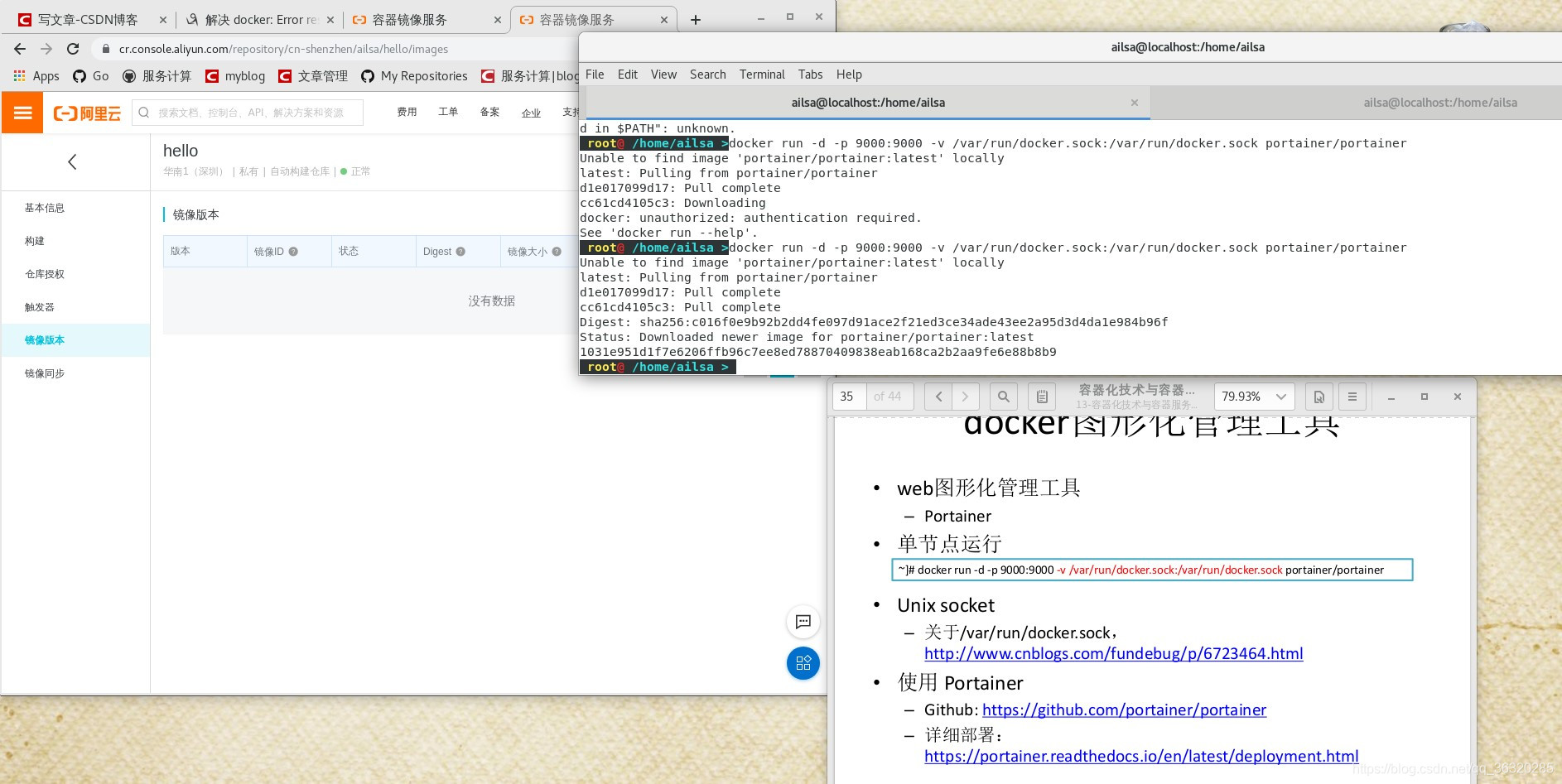Click the browser forward arrow
Viewport: 1562px width, 784px height.
[46, 49]
